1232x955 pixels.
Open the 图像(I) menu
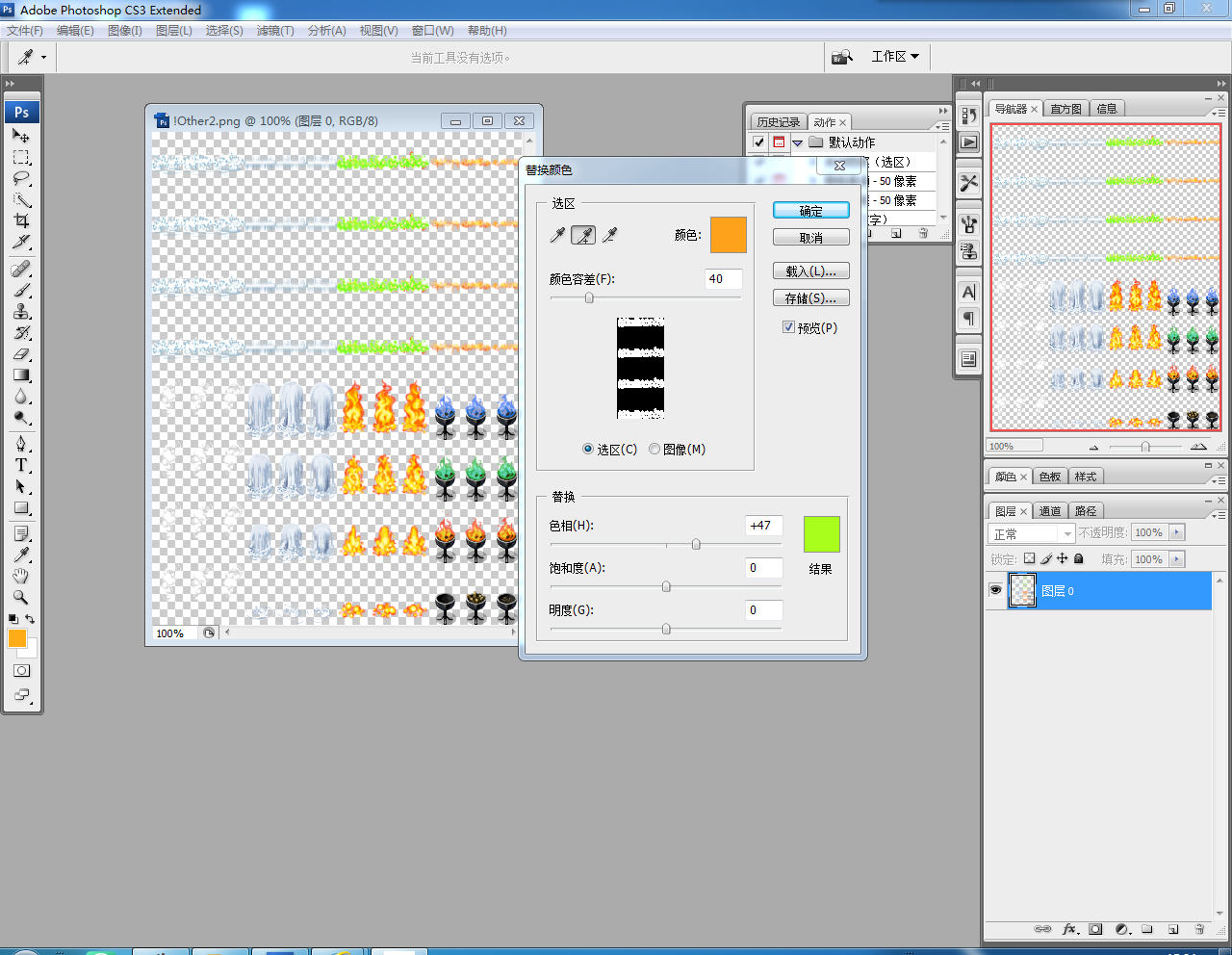pyautogui.click(x=125, y=31)
